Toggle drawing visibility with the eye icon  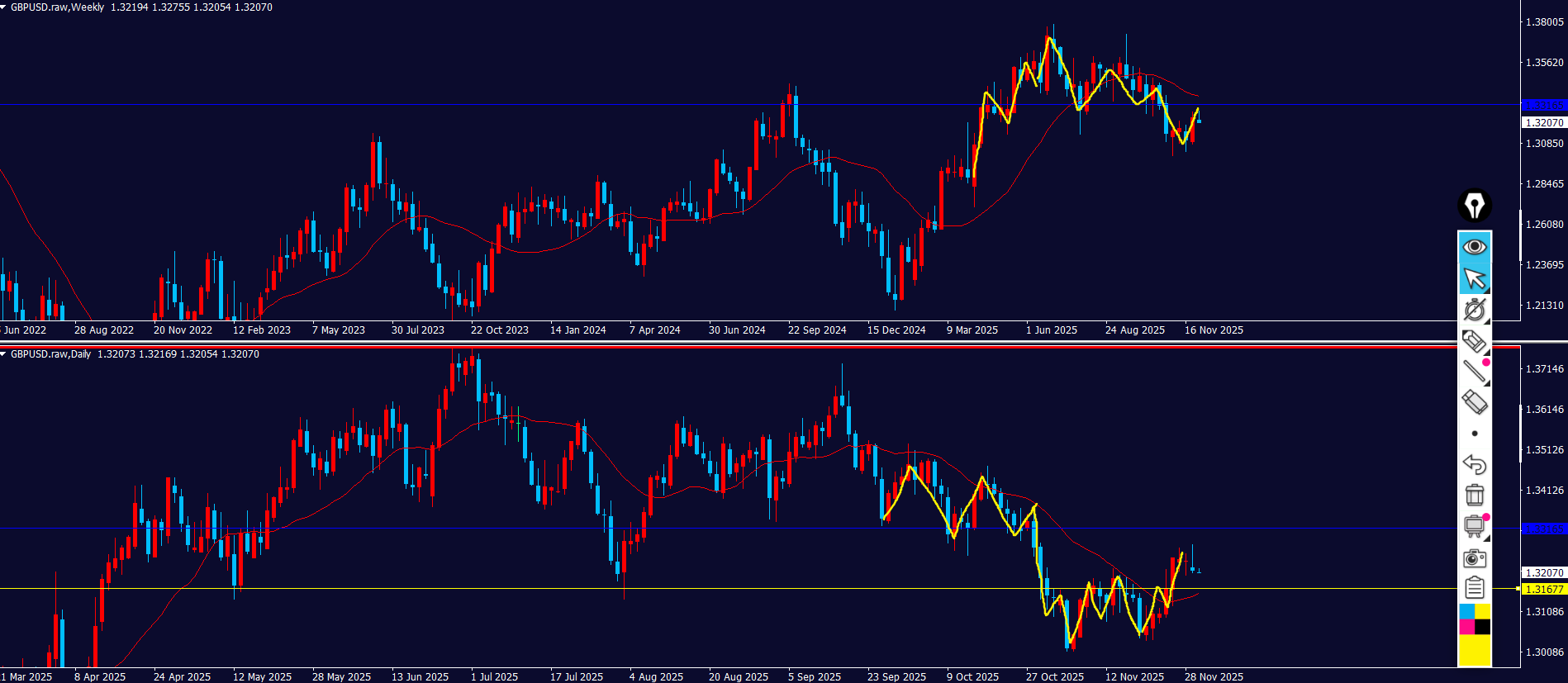click(x=1474, y=247)
